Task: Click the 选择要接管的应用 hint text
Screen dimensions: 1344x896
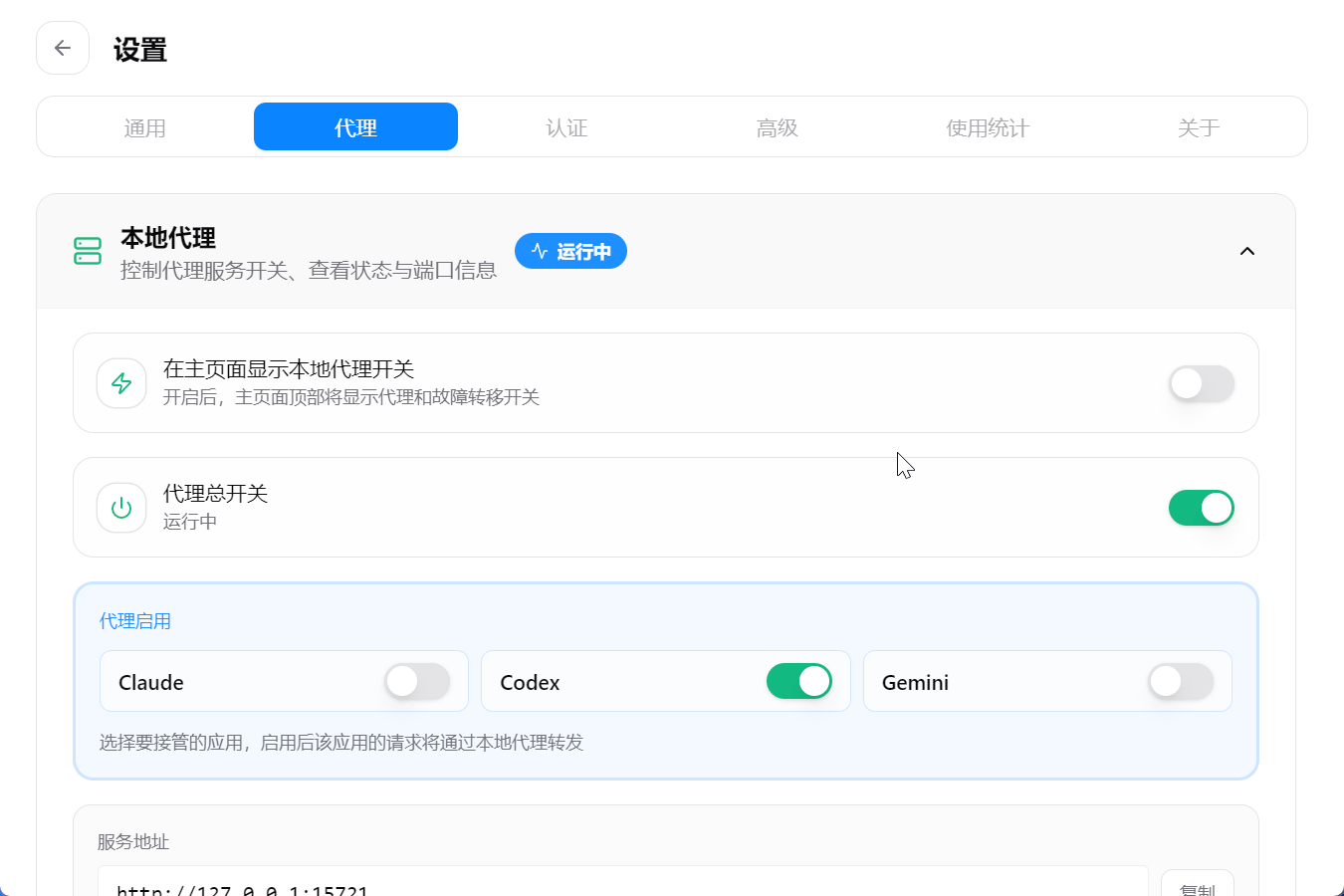Action: point(341,743)
